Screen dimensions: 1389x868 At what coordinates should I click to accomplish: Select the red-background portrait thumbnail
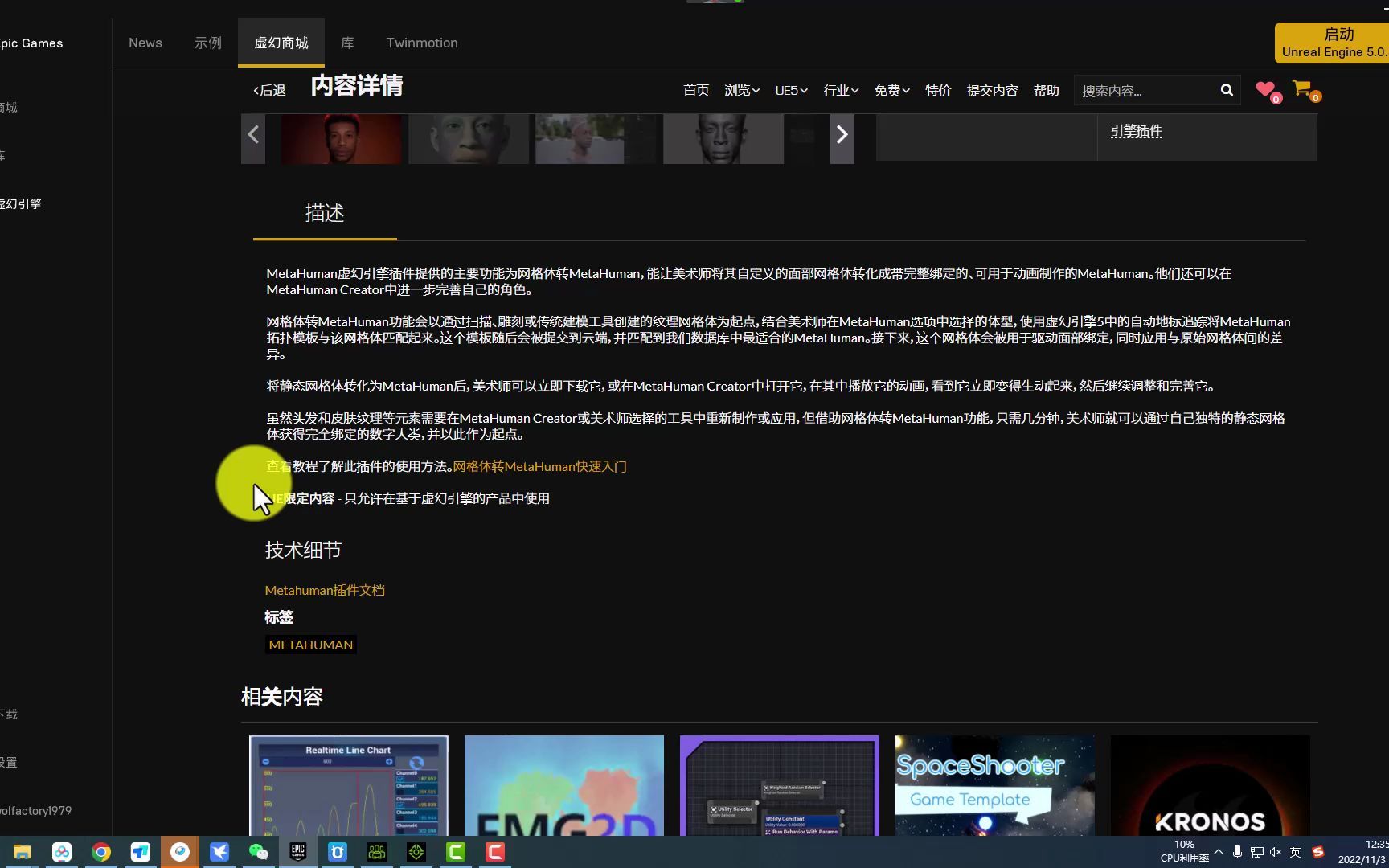coord(341,139)
